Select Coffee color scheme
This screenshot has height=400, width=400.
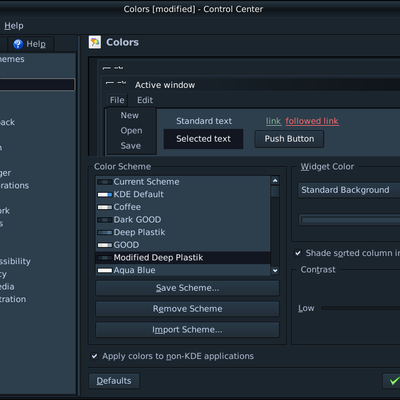pos(183,207)
